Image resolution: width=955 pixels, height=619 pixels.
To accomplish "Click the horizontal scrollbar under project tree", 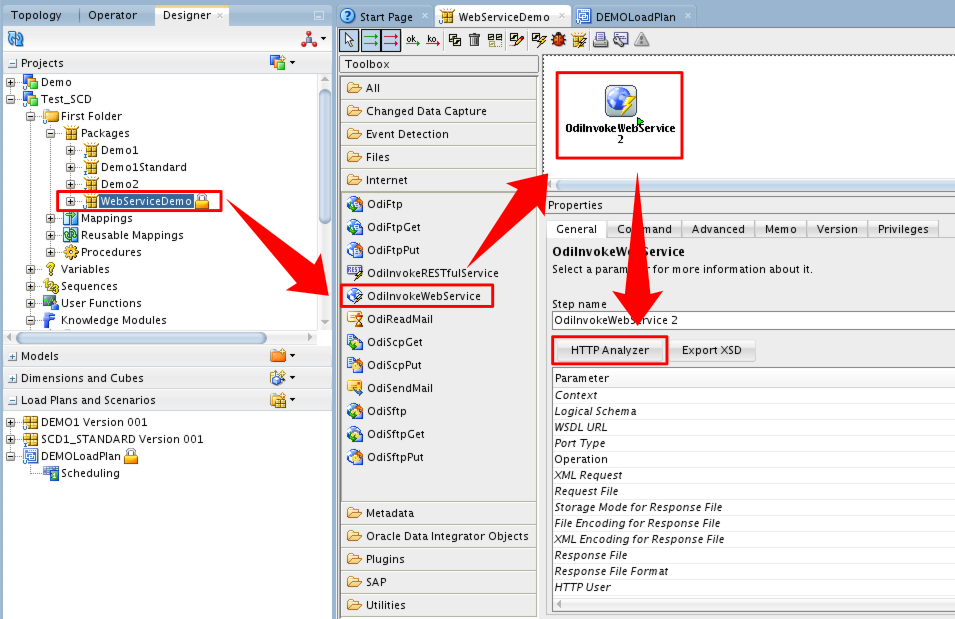I will (x=141, y=338).
